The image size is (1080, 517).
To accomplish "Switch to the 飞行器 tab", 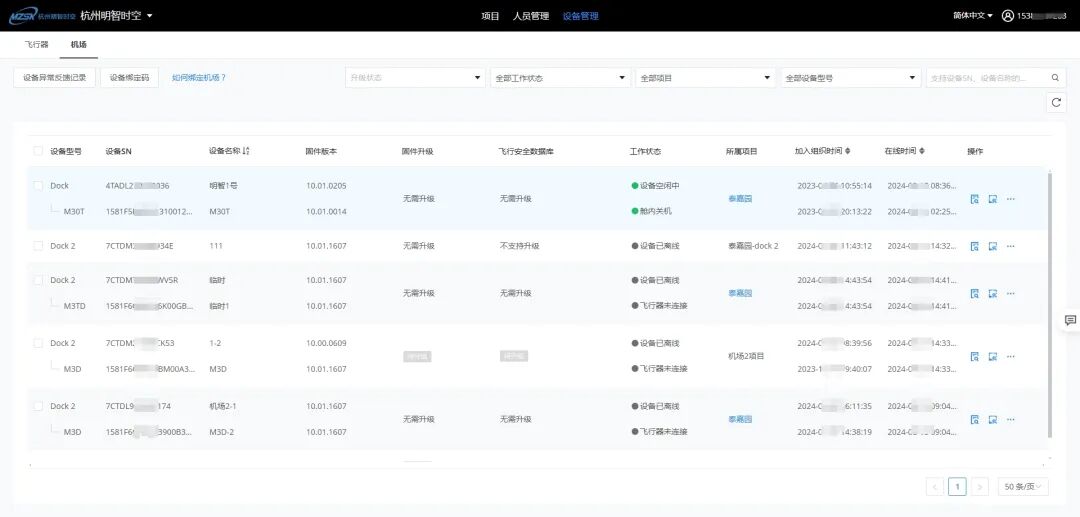I will [x=37, y=44].
